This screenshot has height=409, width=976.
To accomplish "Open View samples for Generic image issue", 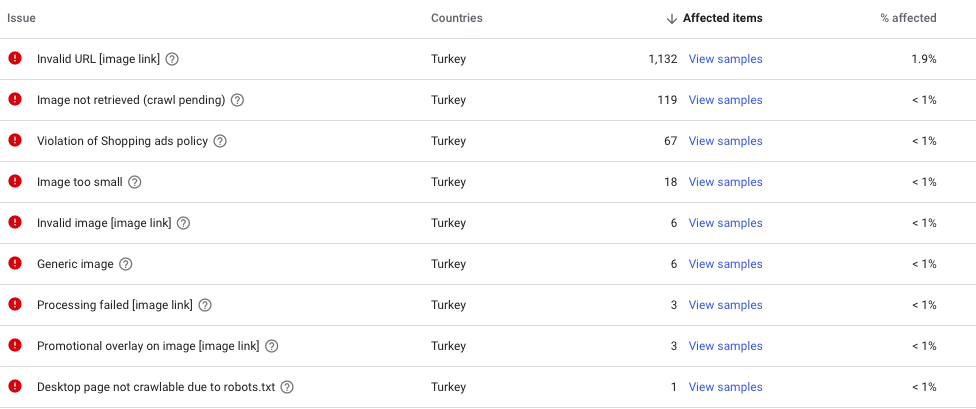I will click(x=725, y=264).
